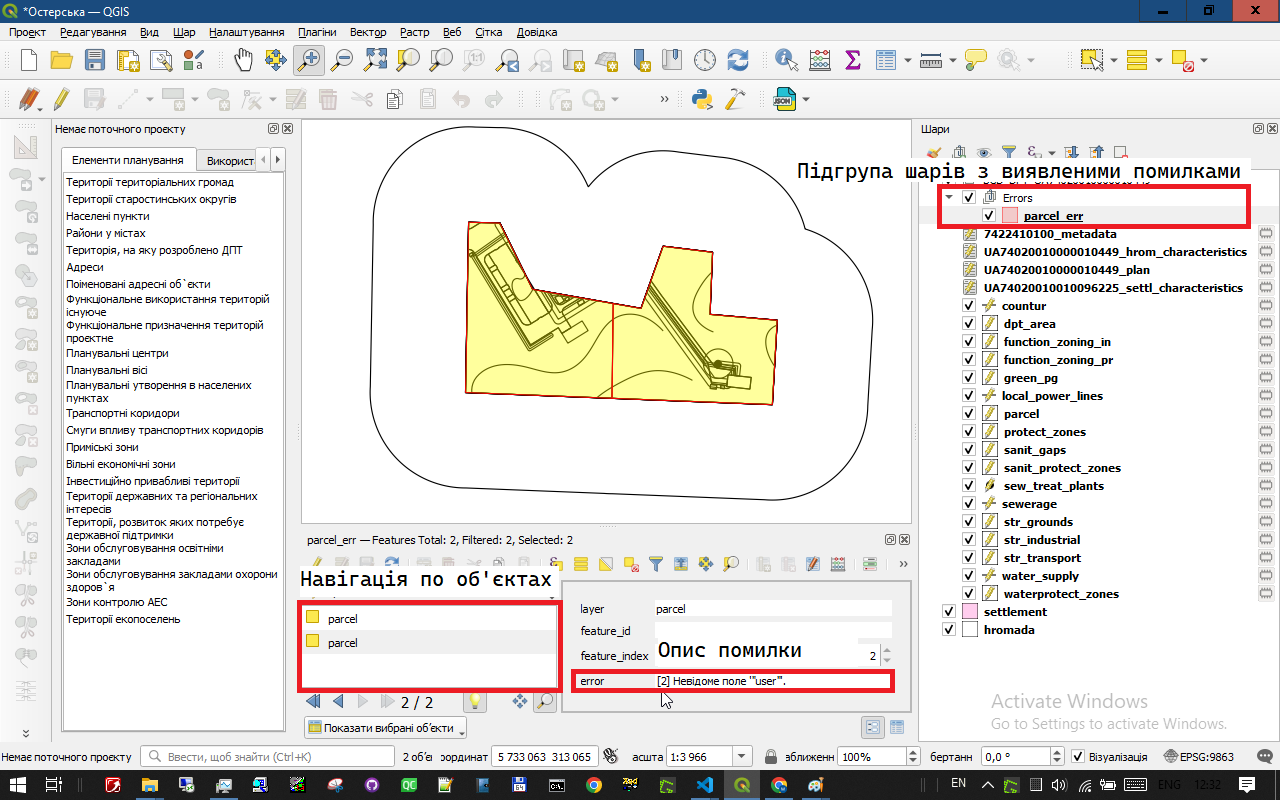Toggle highlight lightbulb in feature navigation
Image resolution: width=1280 pixels, height=800 pixels.
(x=474, y=702)
